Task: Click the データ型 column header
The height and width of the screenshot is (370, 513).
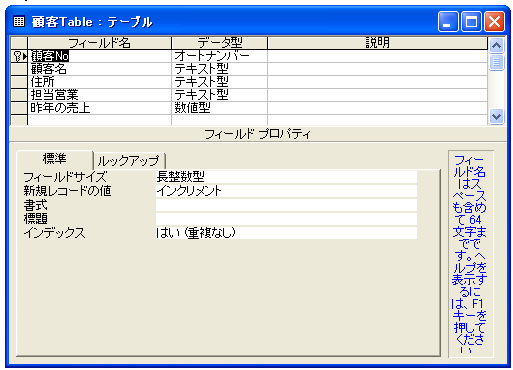Action: pos(219,43)
